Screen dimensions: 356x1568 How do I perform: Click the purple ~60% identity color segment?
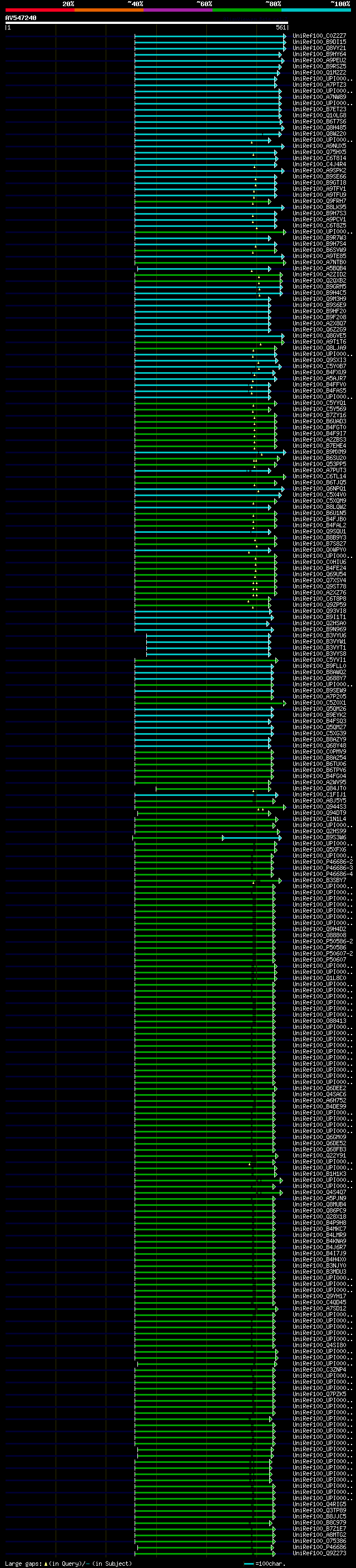pos(179,10)
